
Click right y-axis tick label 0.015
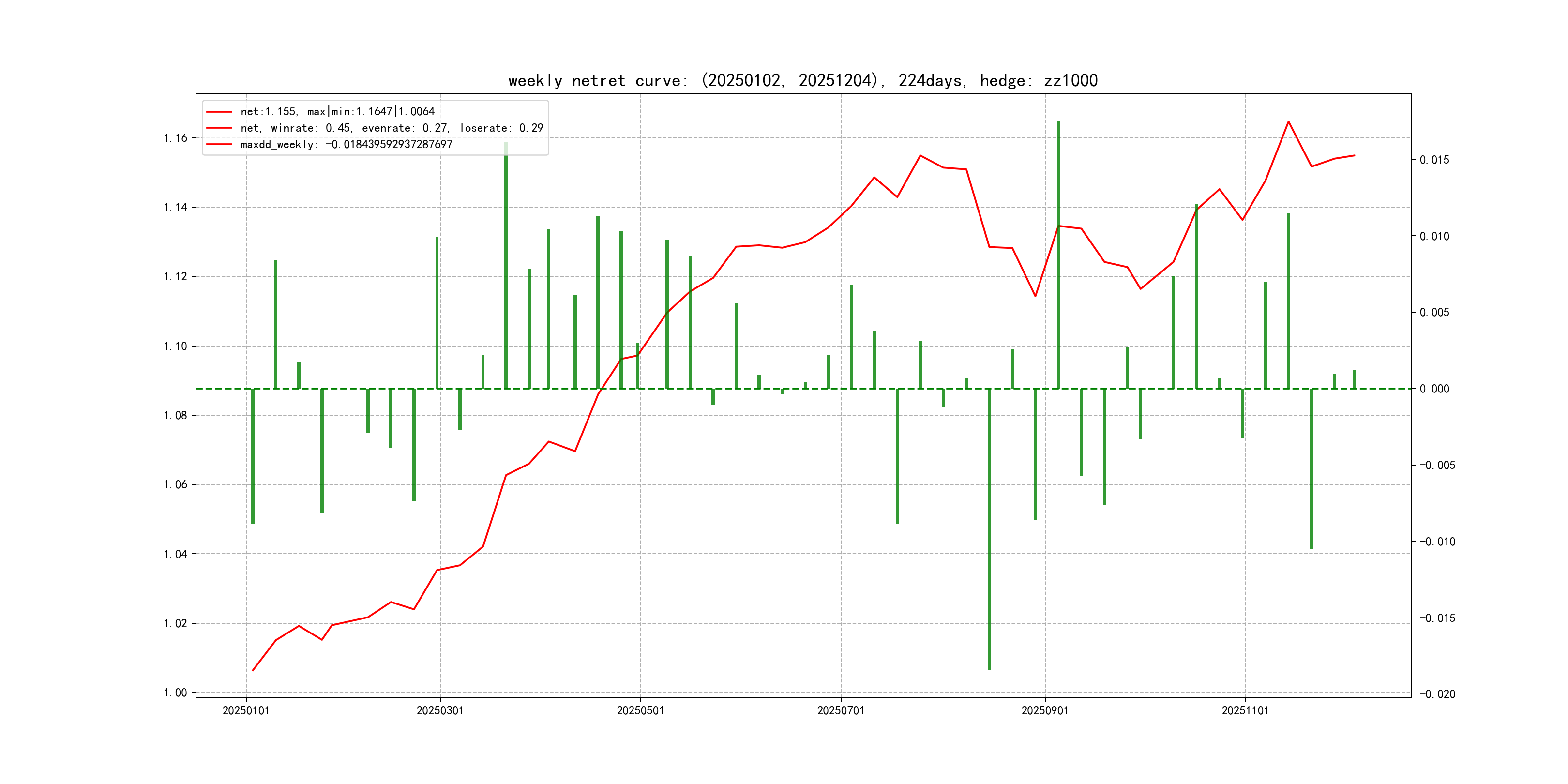[x=1434, y=160]
